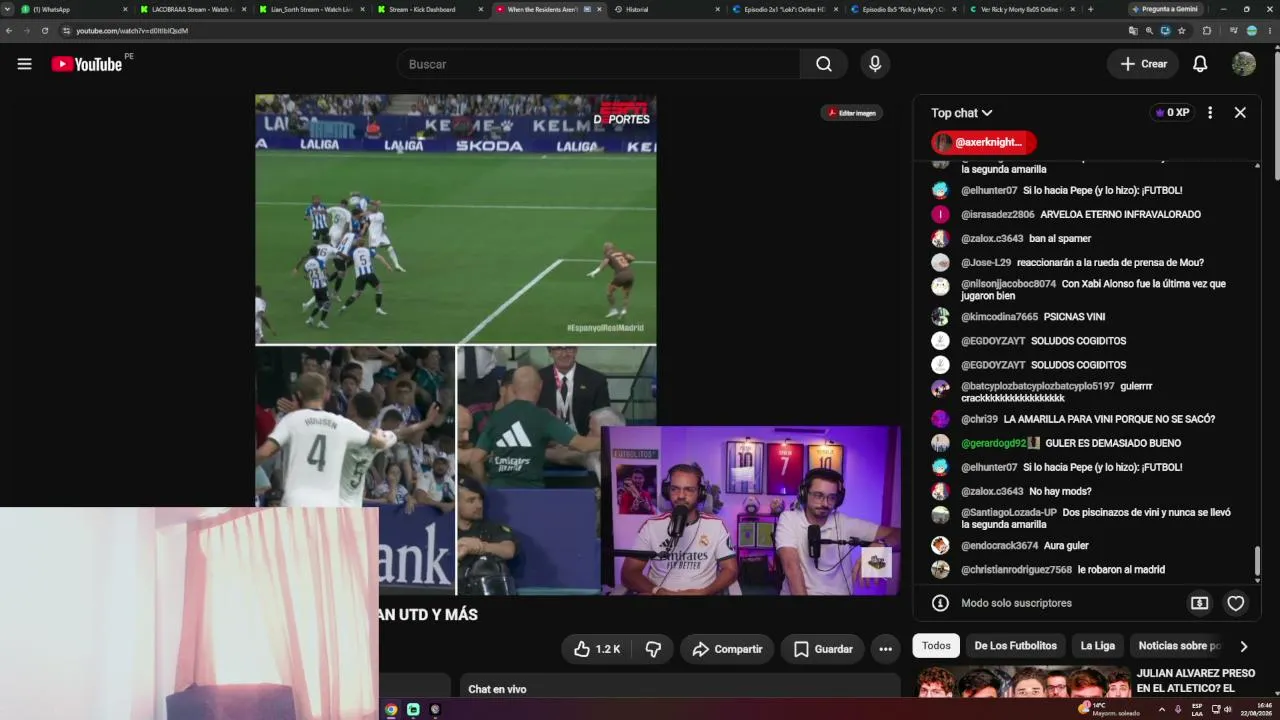Start voice search with the microphone
The height and width of the screenshot is (720, 1280).
point(875,64)
